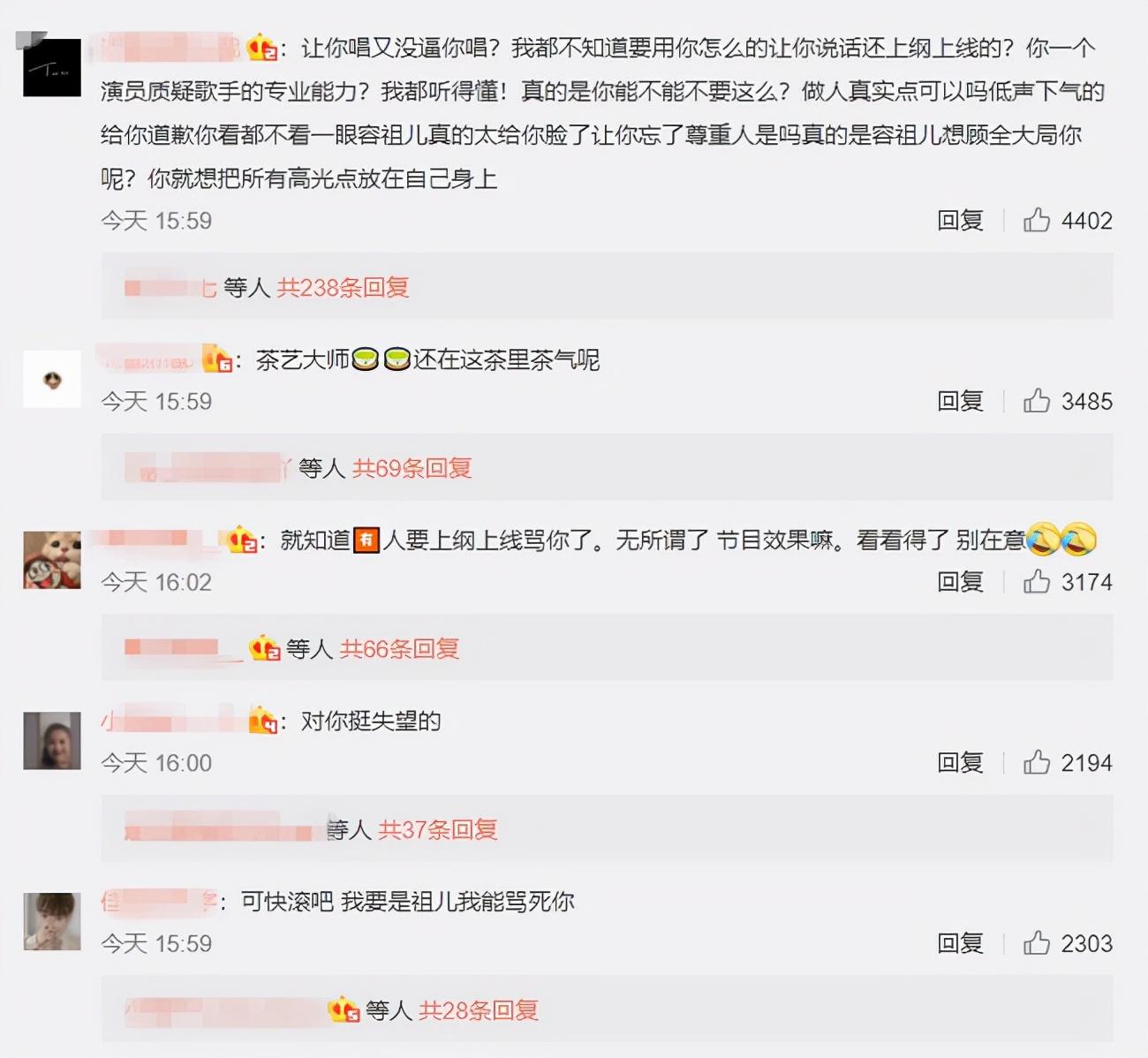Click thumbs-up on comment with 3174 likes

point(1037,581)
